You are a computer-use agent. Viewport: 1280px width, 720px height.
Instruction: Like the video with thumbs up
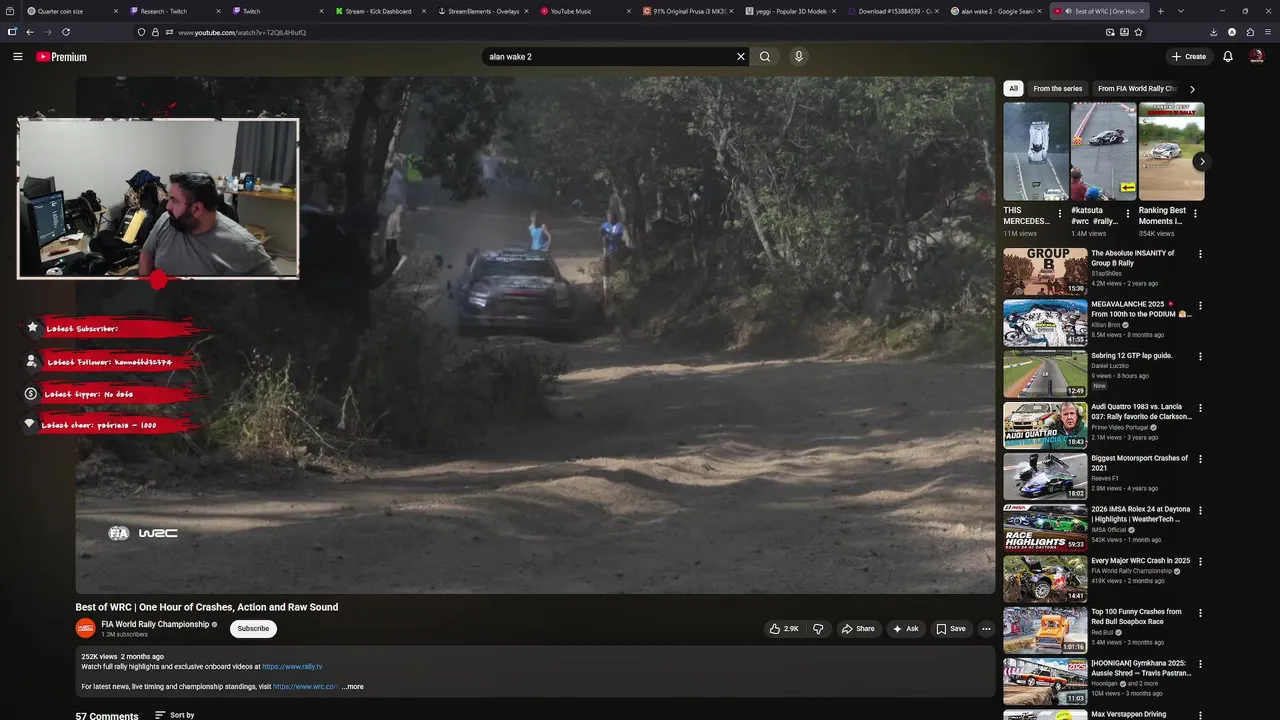(x=784, y=629)
